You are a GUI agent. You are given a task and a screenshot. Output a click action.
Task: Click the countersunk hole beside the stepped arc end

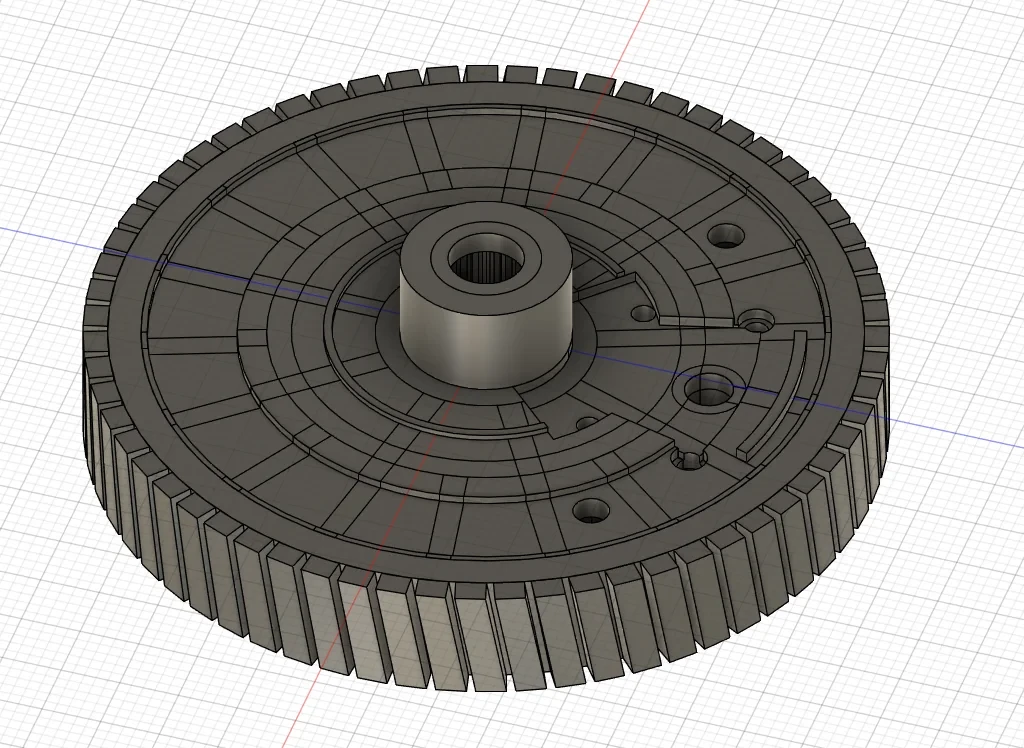coord(757,322)
